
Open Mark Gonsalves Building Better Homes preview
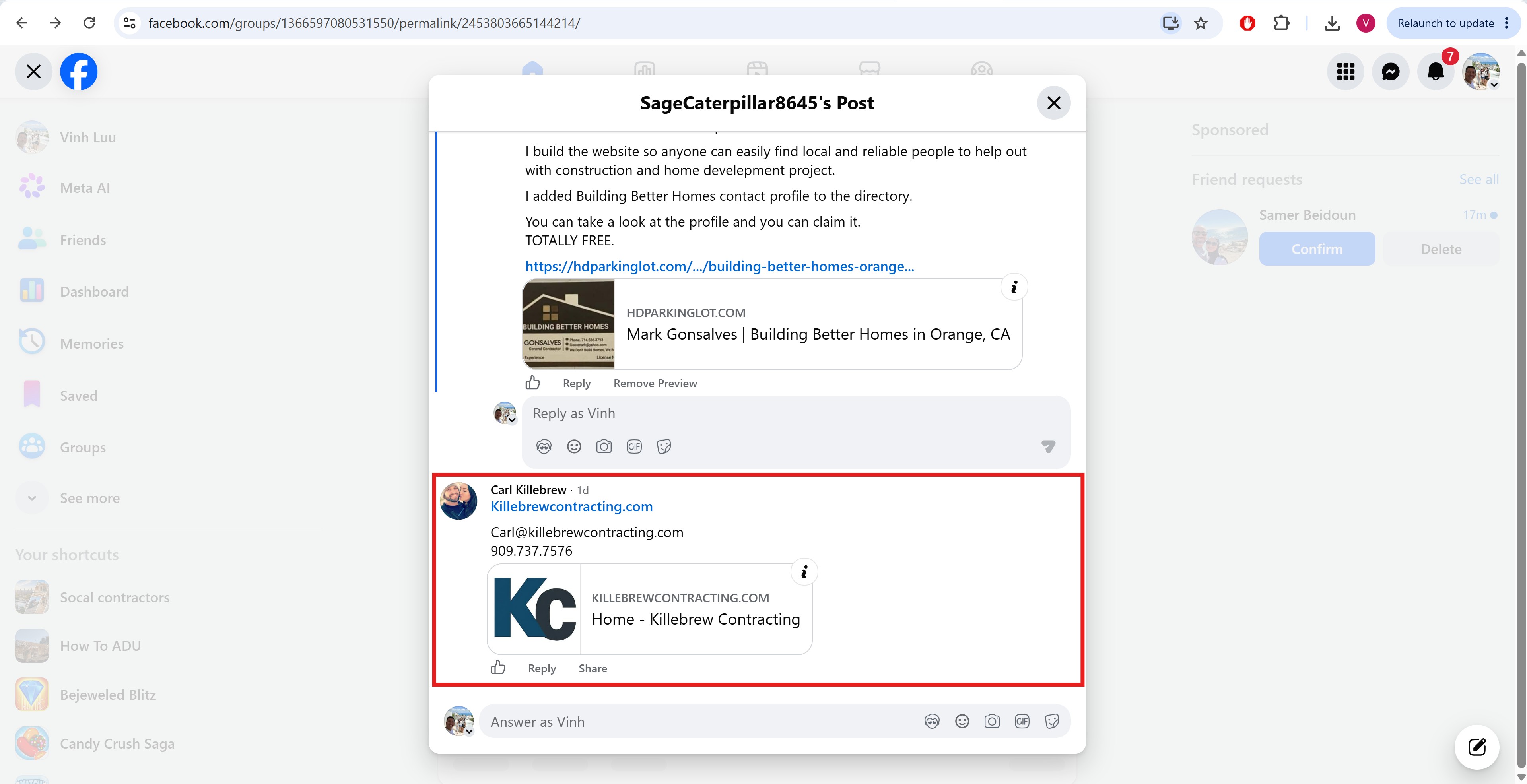(x=772, y=324)
